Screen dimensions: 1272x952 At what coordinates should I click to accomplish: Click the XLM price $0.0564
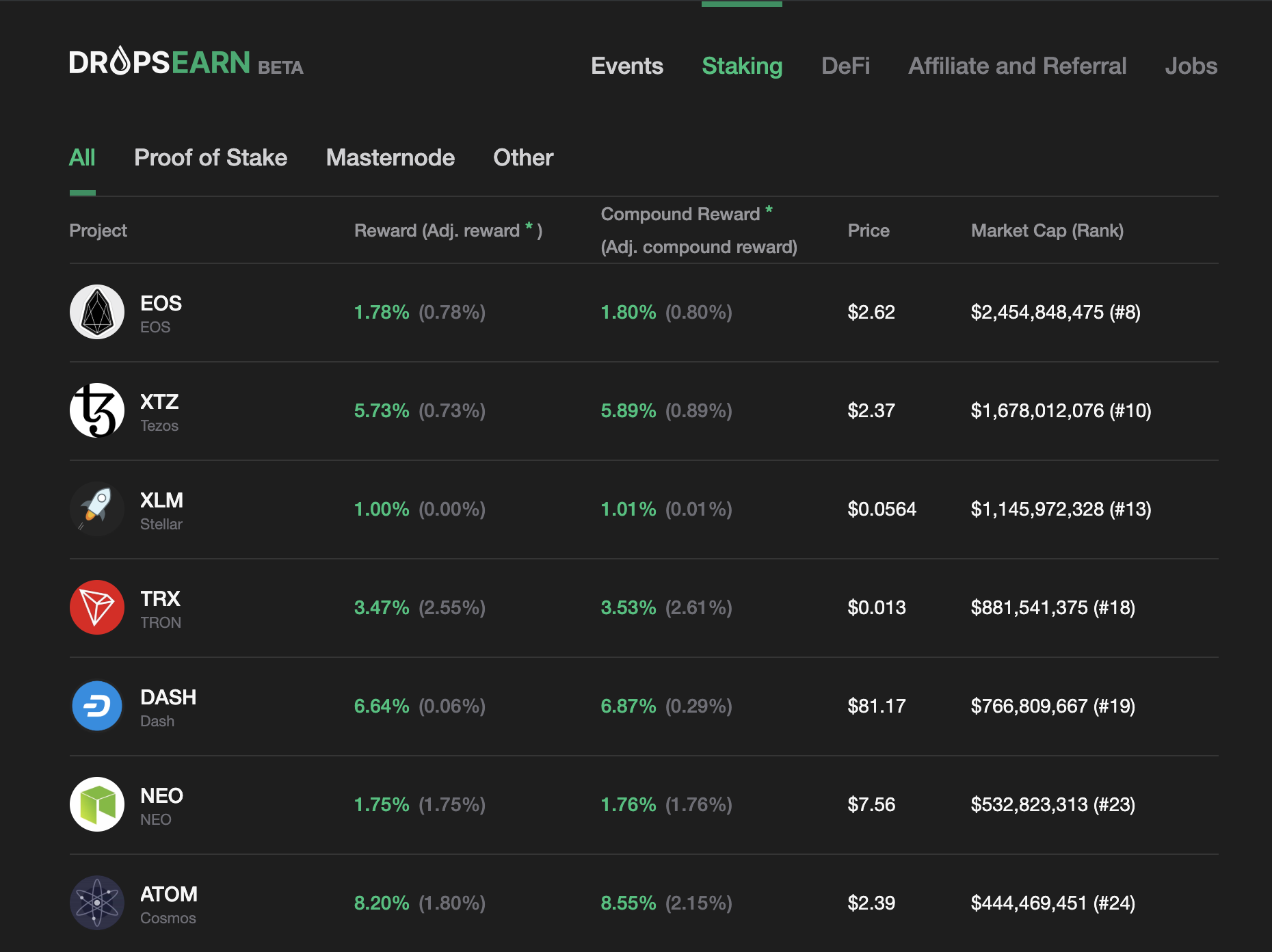[882, 509]
